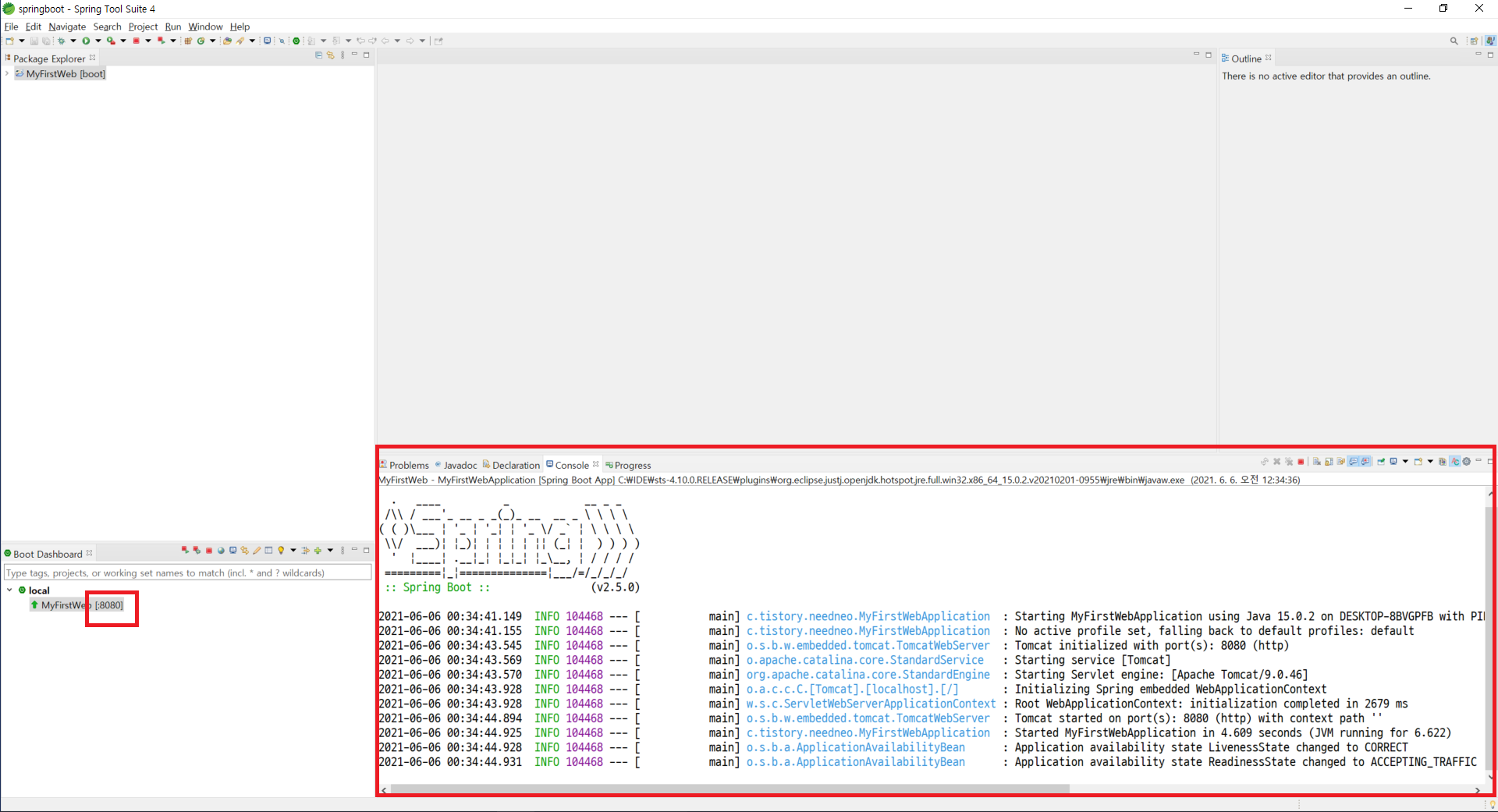Click the Search flashlight icon in main toolbar
Image resolution: width=1498 pixels, height=812 pixels.
click(x=240, y=41)
